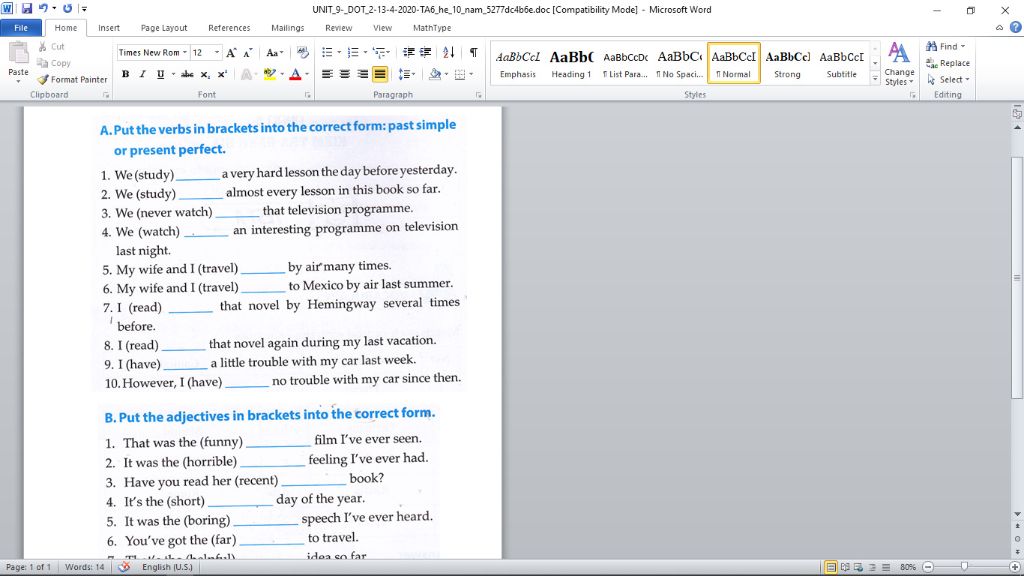Click the Sort A-Z icon
The height and width of the screenshot is (576, 1024).
(449, 53)
